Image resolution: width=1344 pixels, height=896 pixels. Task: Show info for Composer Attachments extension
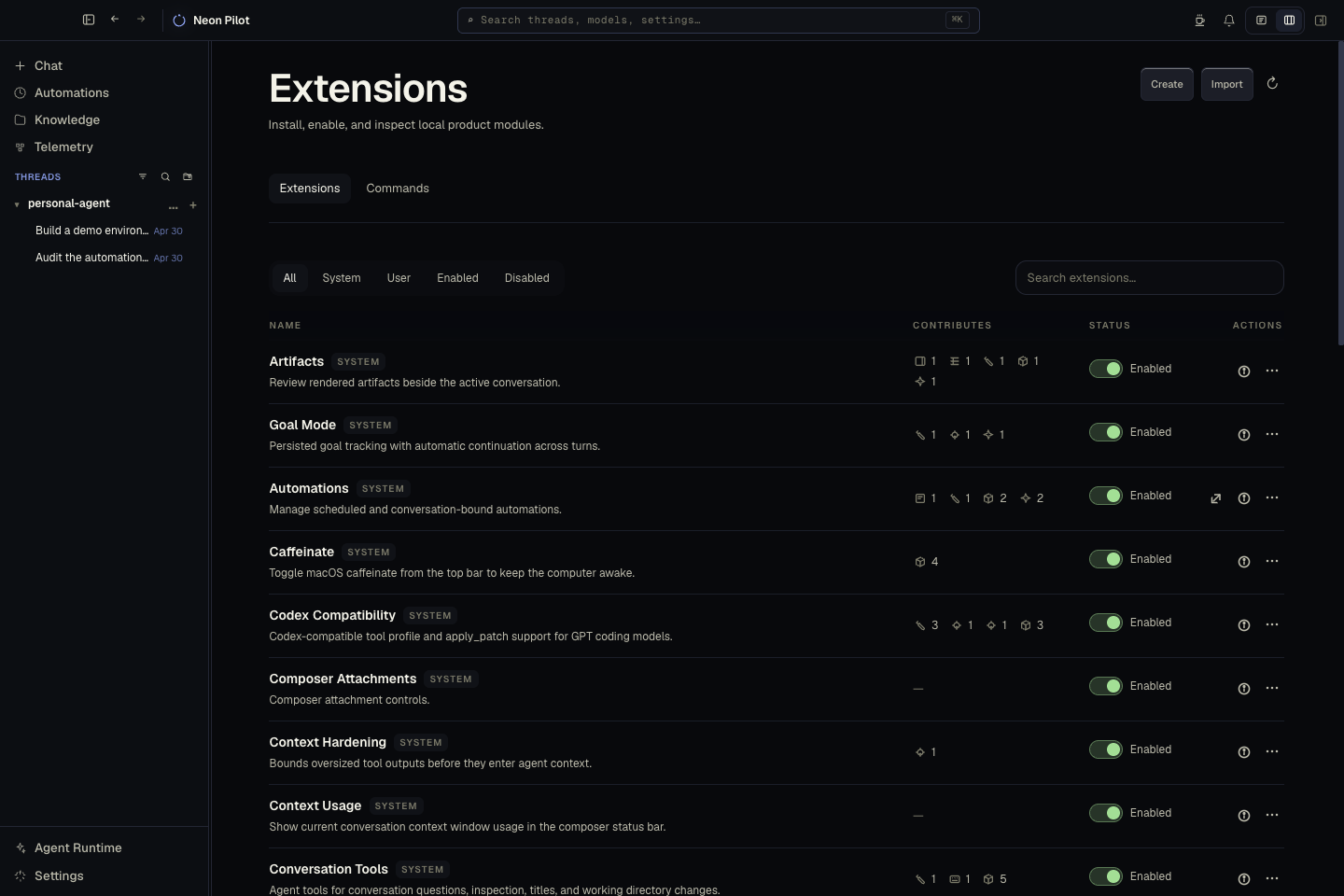click(x=1244, y=689)
